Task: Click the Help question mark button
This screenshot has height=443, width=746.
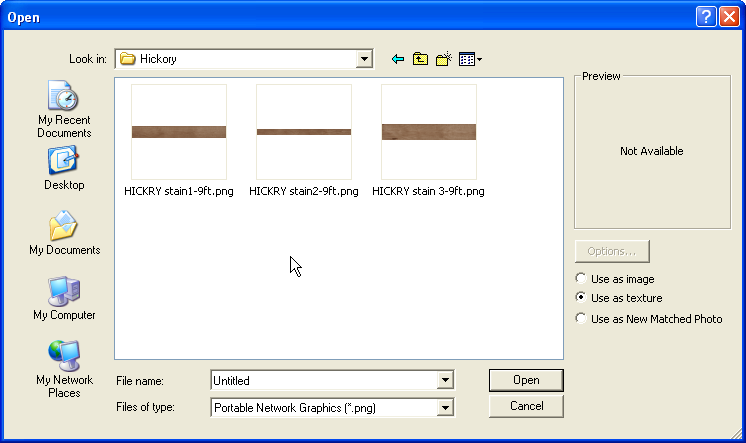Action: [x=706, y=17]
